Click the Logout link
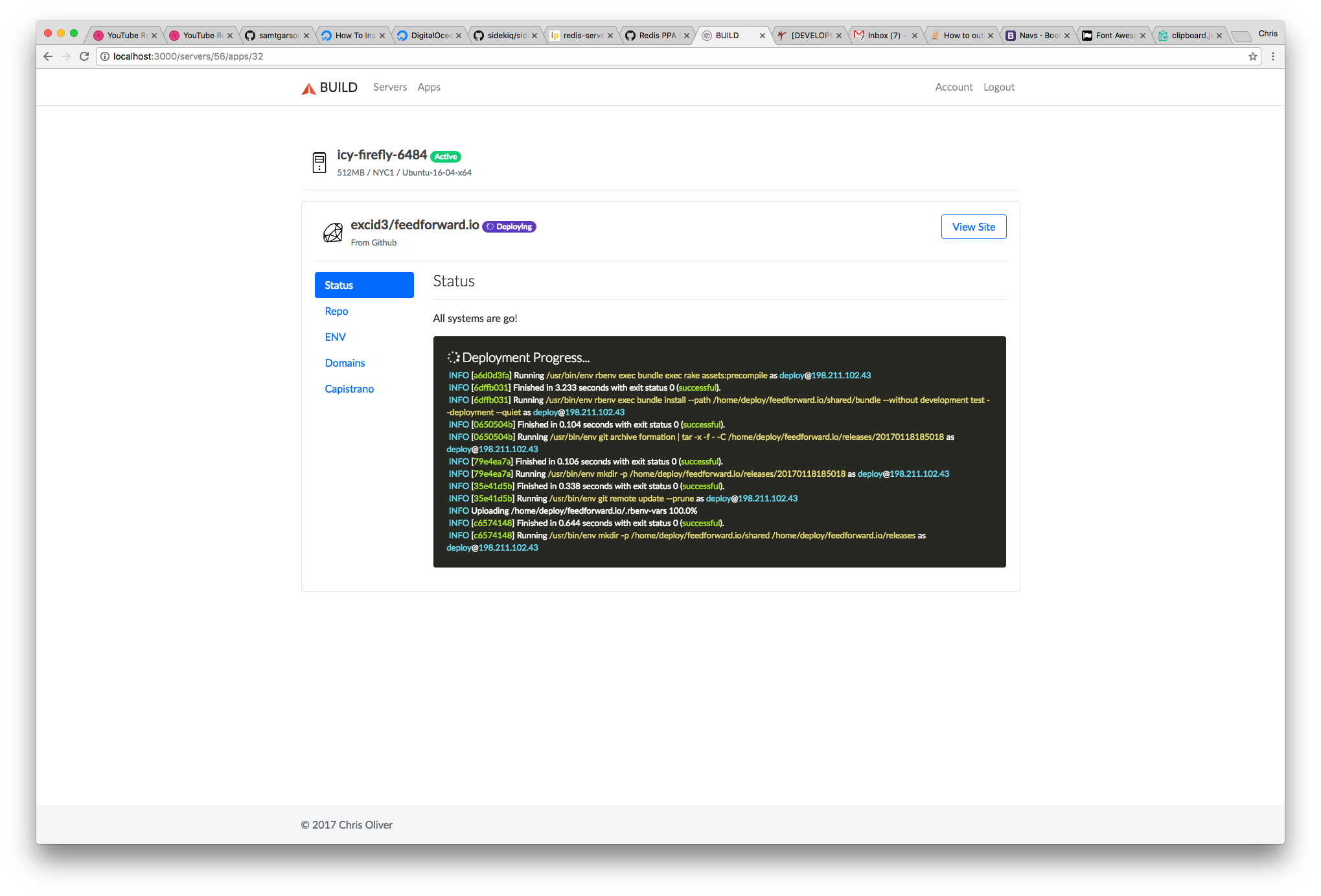Screen dimensions: 1321x896 [x=998, y=87]
